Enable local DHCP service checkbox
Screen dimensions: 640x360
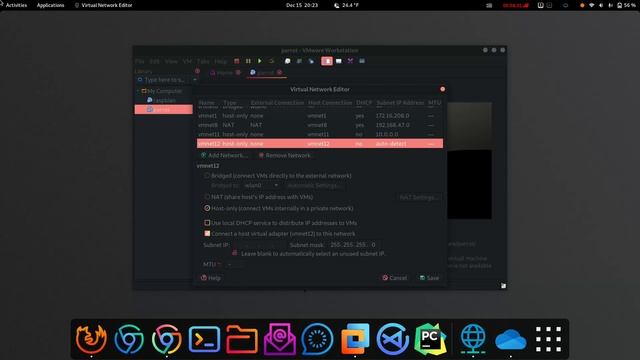(x=207, y=223)
